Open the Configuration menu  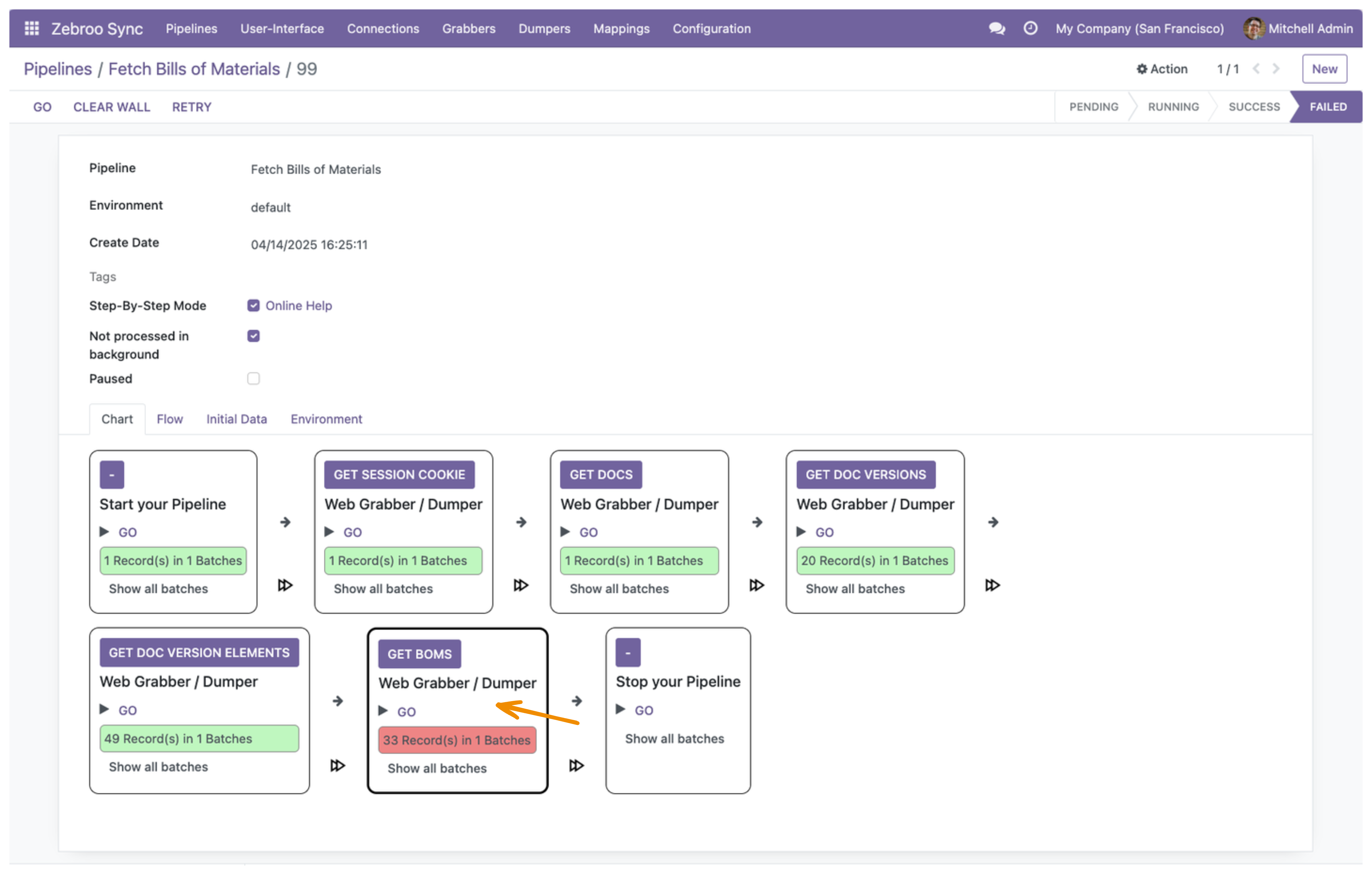coord(712,29)
